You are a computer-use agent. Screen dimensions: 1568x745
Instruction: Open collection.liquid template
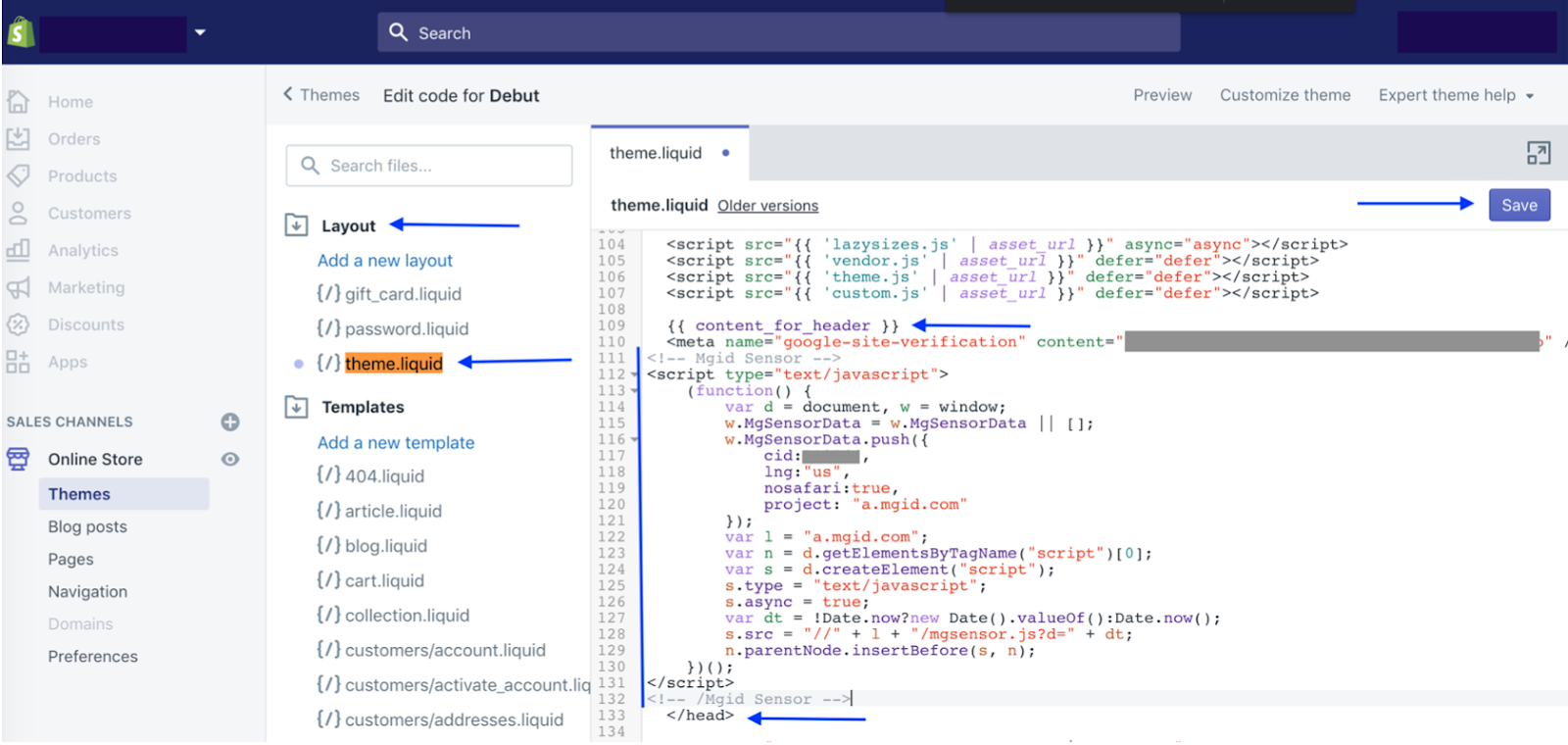coord(407,616)
